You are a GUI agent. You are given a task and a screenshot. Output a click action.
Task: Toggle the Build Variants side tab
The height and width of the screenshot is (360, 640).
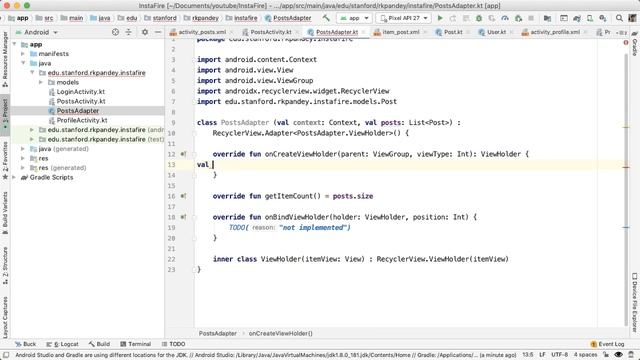pos(5,212)
